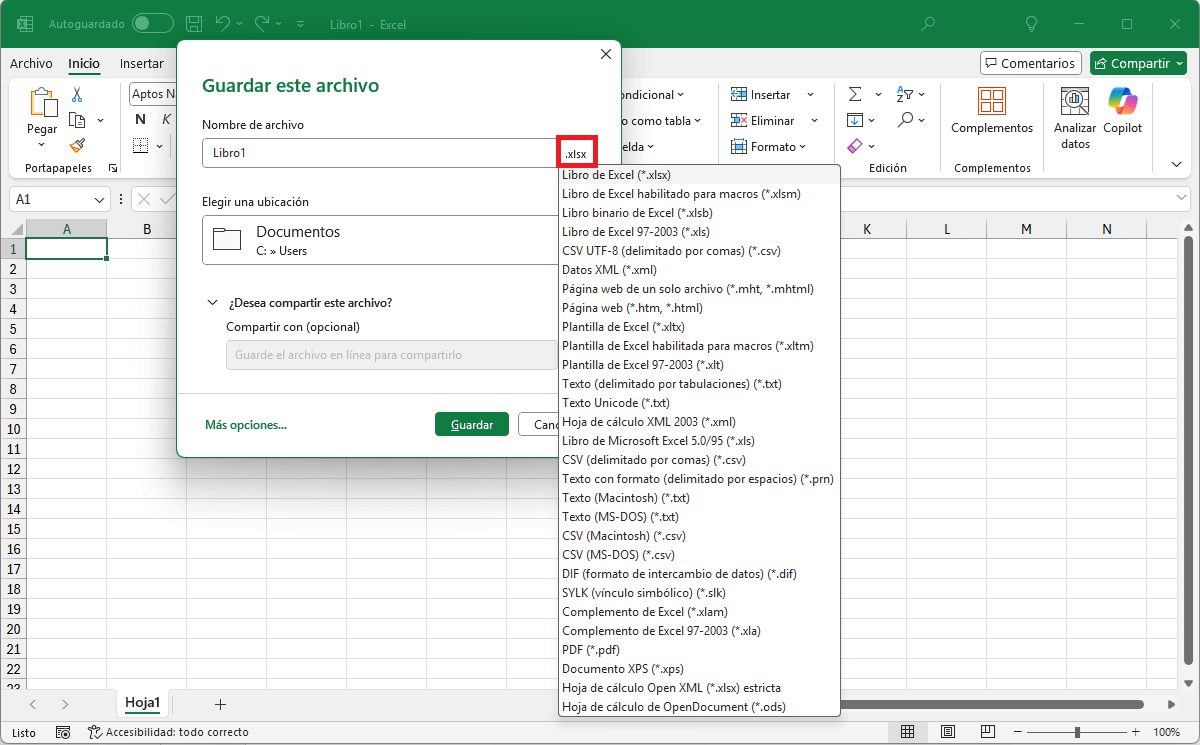The image size is (1200, 745).
Task: Click the borders icon in the ribbon
Action: (140, 146)
